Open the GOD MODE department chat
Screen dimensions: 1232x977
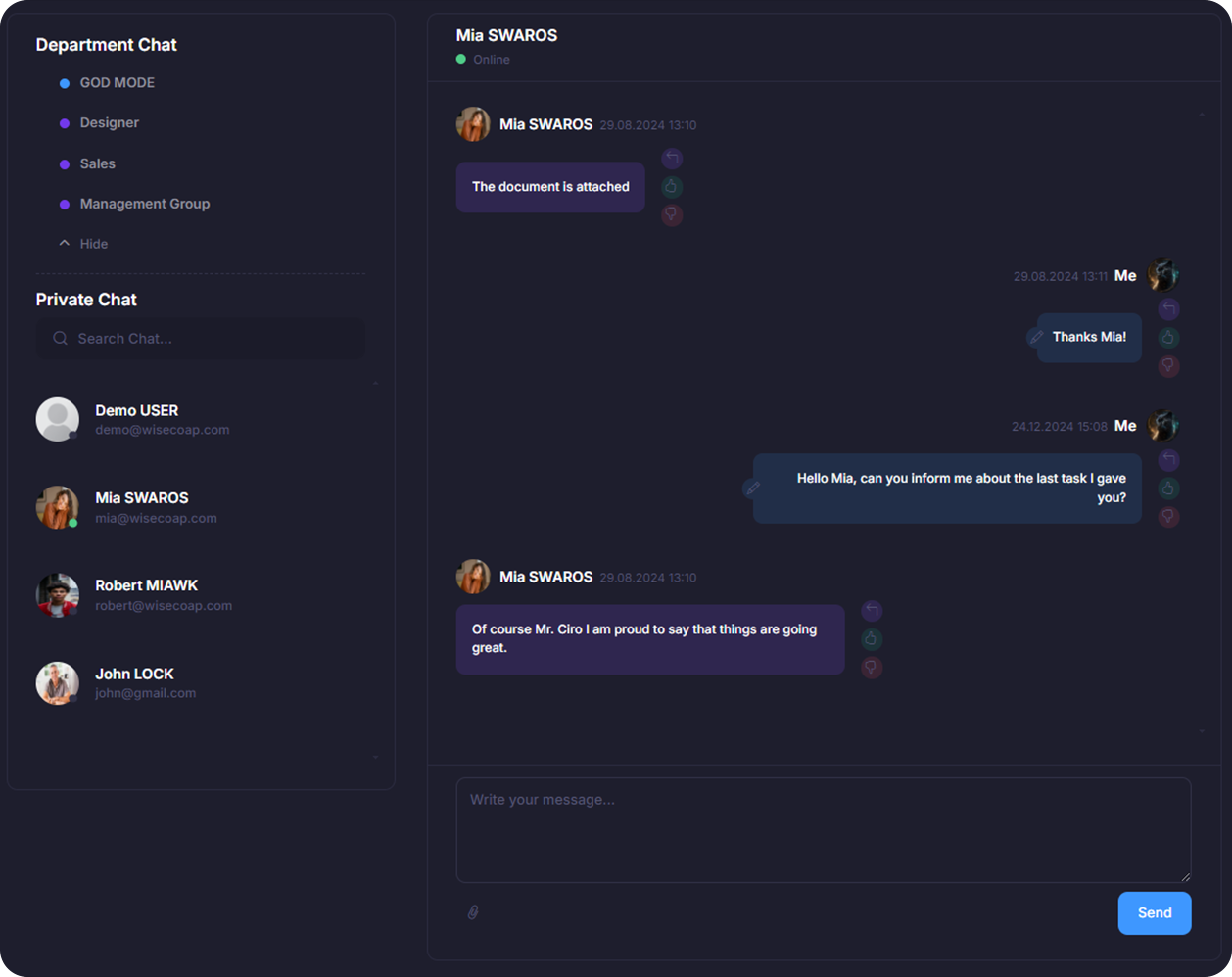point(117,83)
